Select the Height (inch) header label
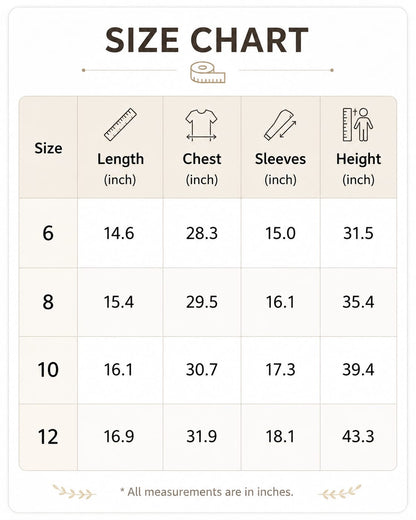 click(x=358, y=169)
